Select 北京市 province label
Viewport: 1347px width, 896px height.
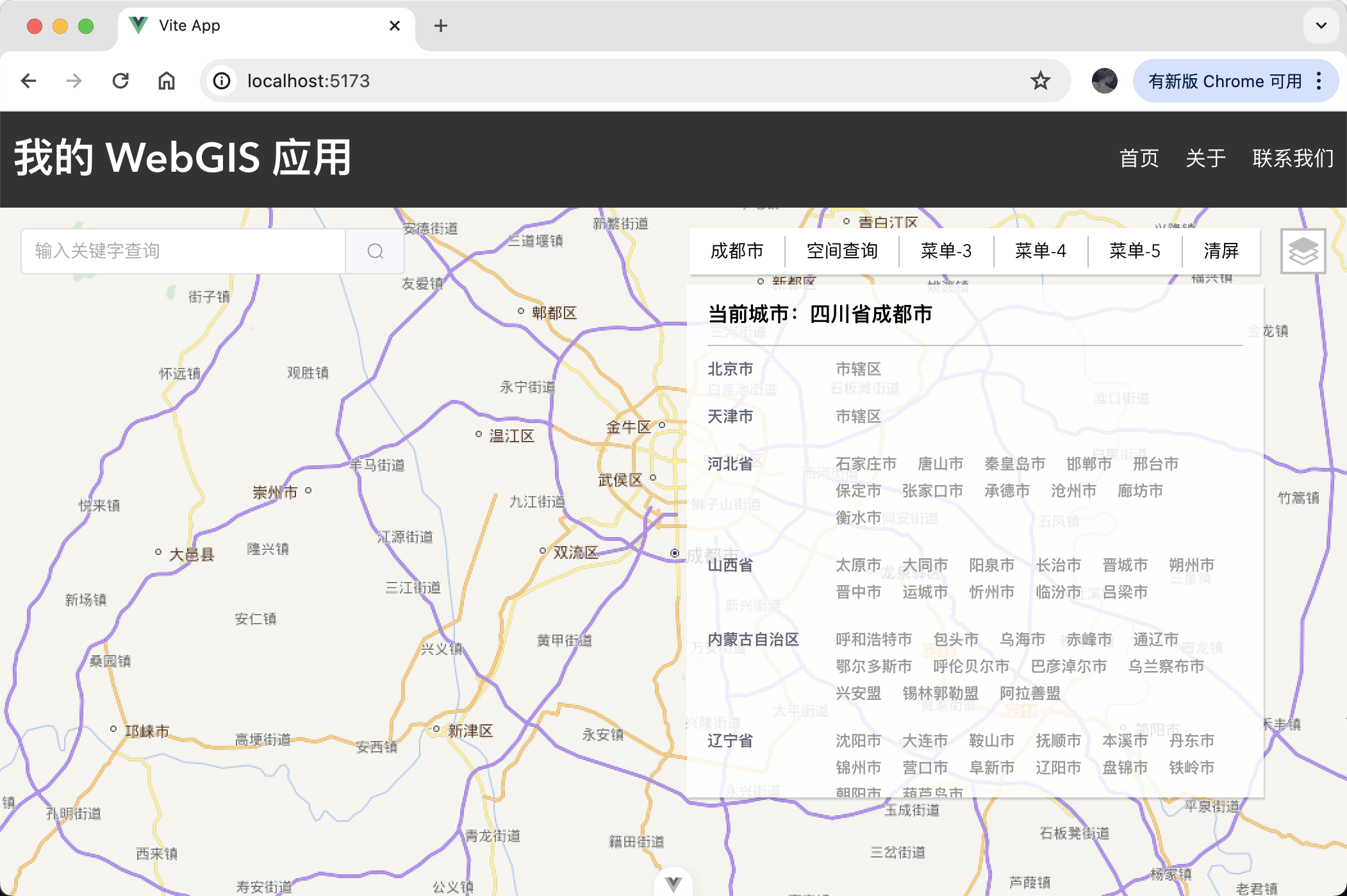pos(730,369)
